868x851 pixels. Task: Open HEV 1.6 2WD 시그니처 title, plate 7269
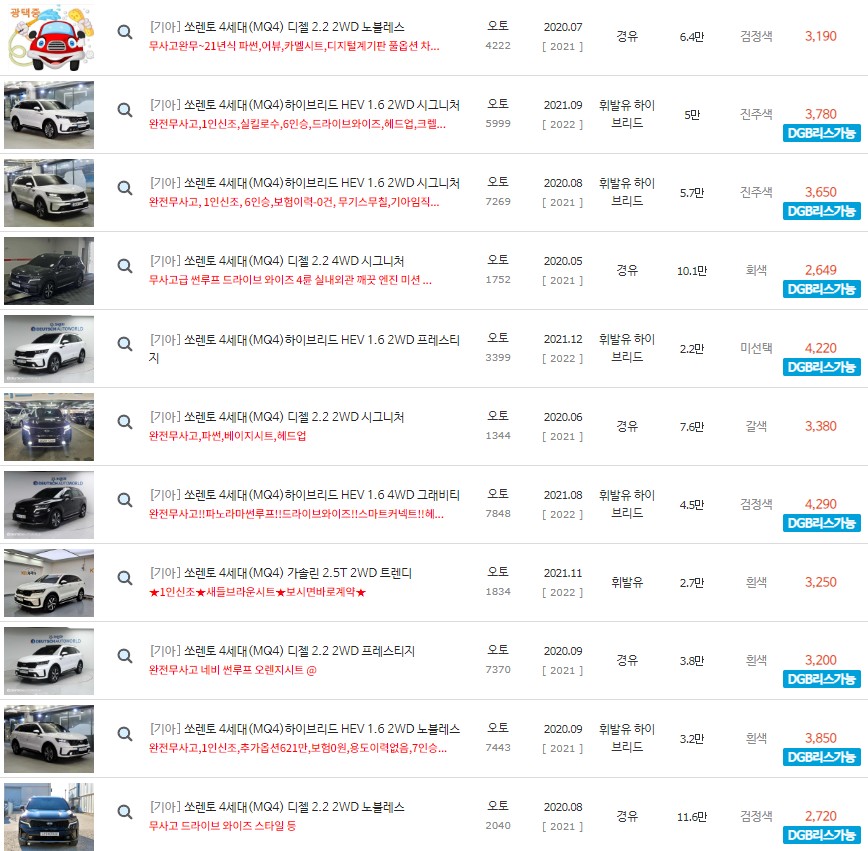click(x=304, y=183)
